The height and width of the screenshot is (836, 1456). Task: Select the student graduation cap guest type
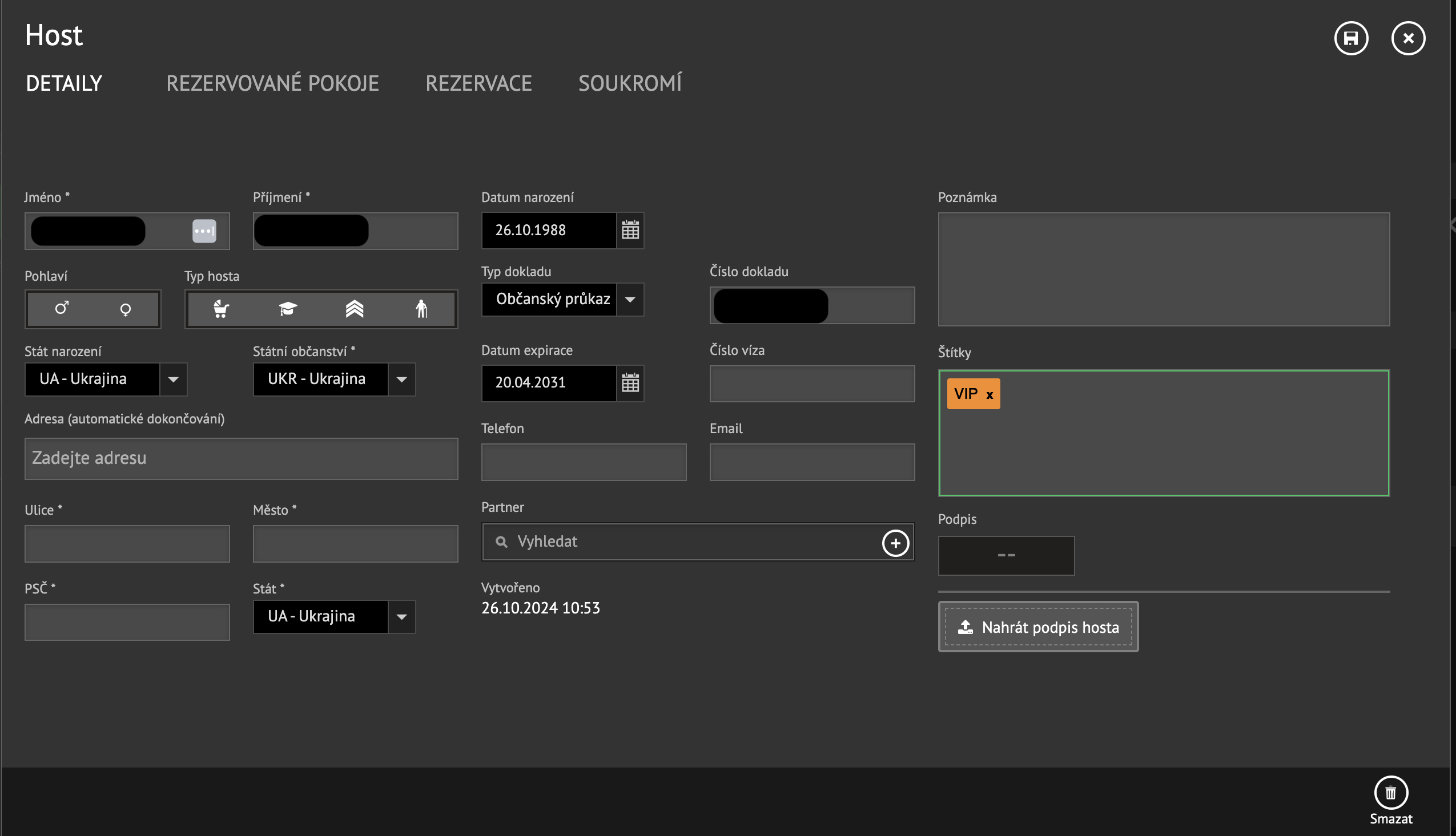pos(288,309)
